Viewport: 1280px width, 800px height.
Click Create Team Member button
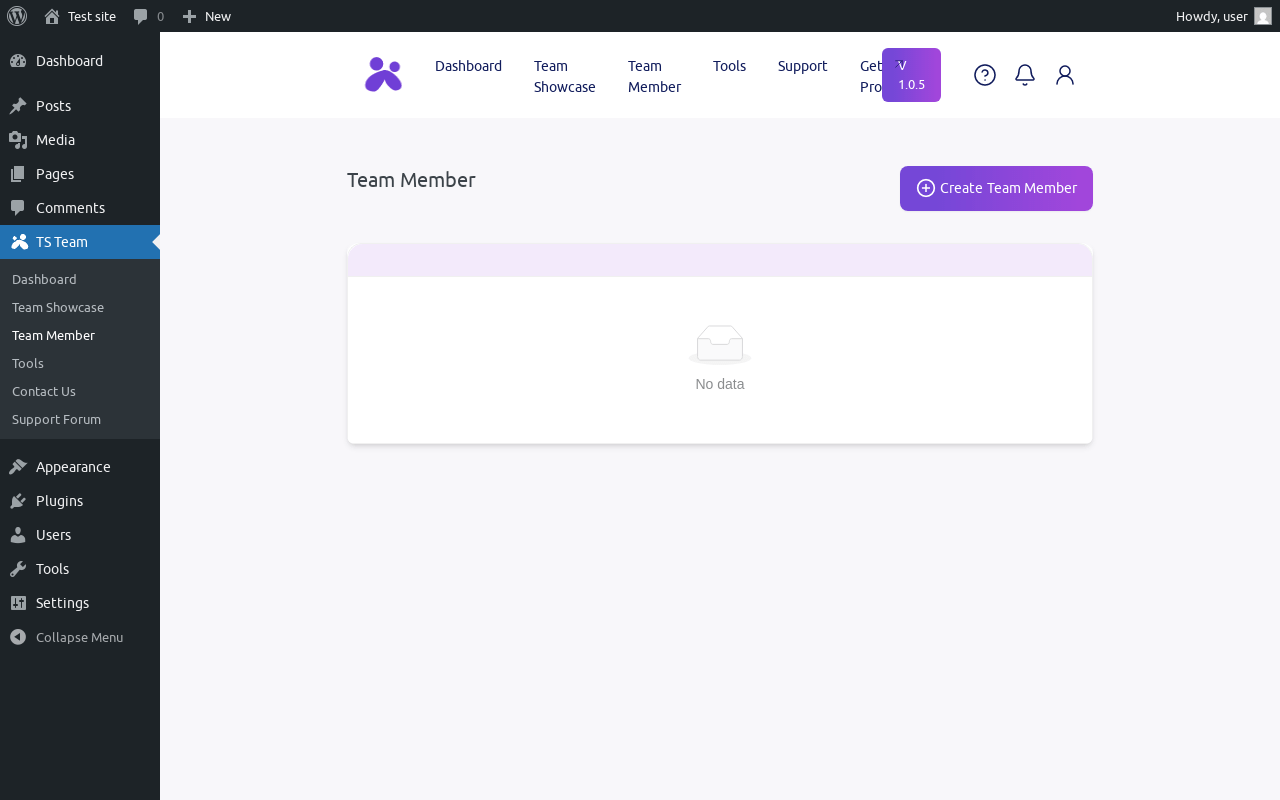point(996,188)
